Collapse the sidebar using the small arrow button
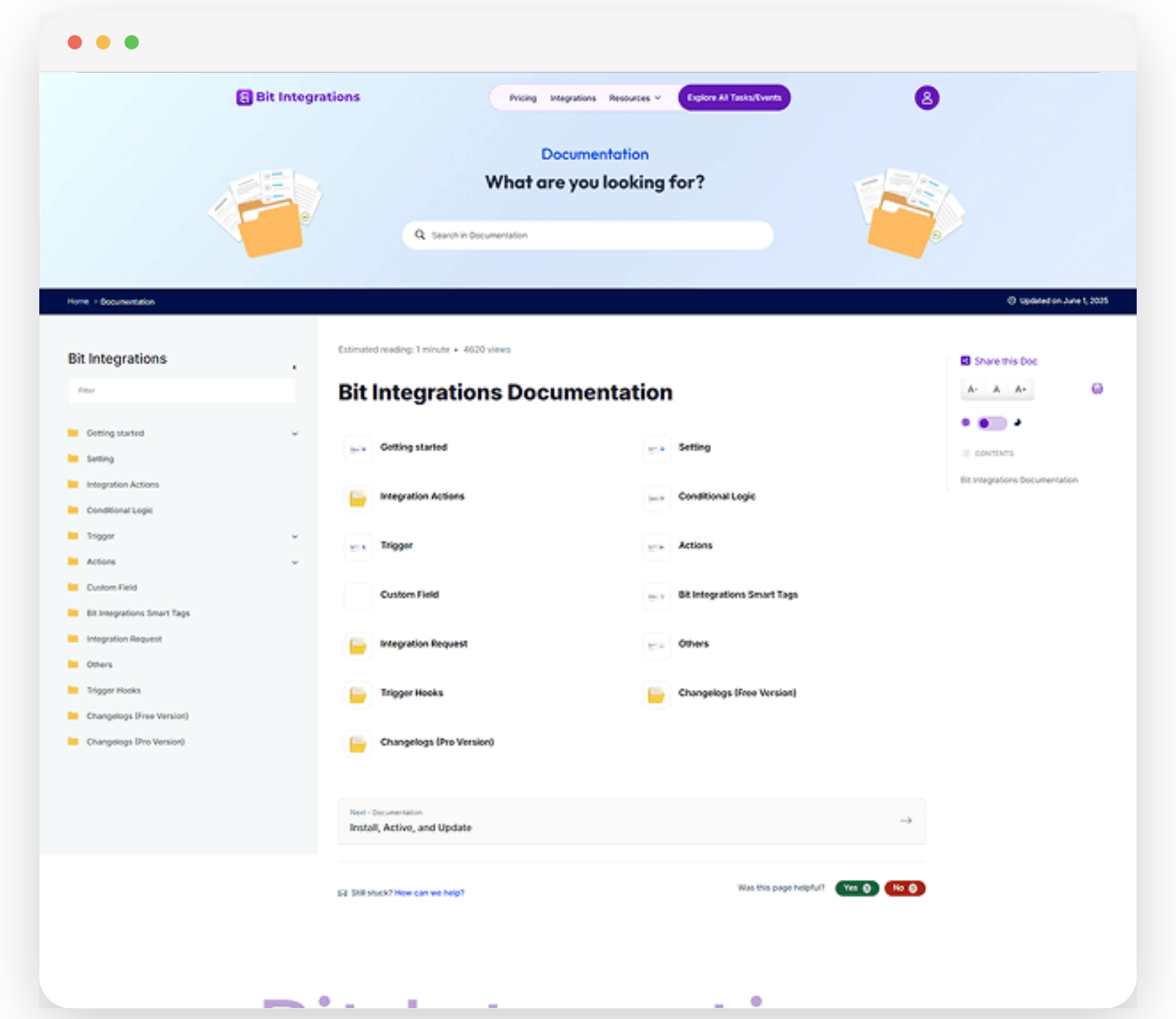 pyautogui.click(x=294, y=367)
